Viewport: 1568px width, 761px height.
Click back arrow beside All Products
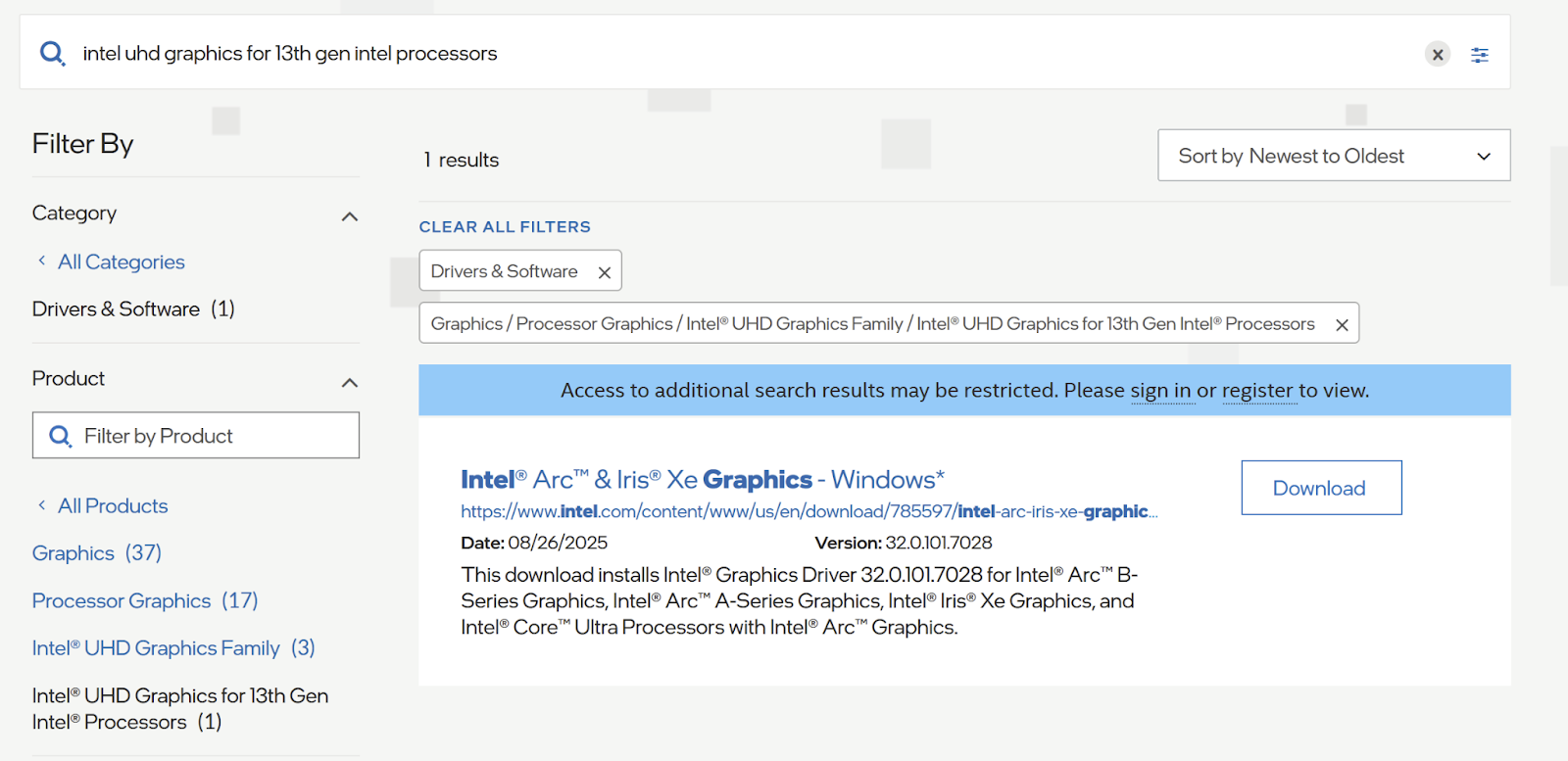point(41,505)
